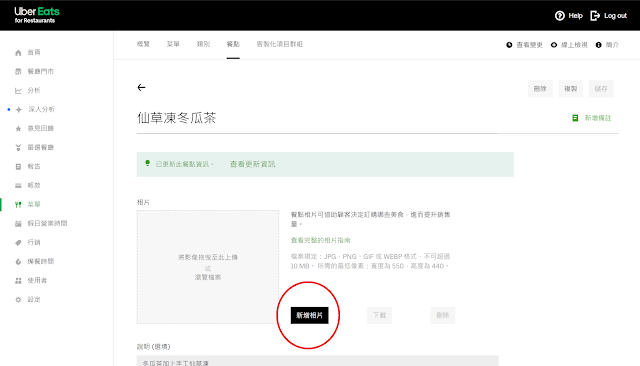Click the 相片 section label

pos(143,202)
